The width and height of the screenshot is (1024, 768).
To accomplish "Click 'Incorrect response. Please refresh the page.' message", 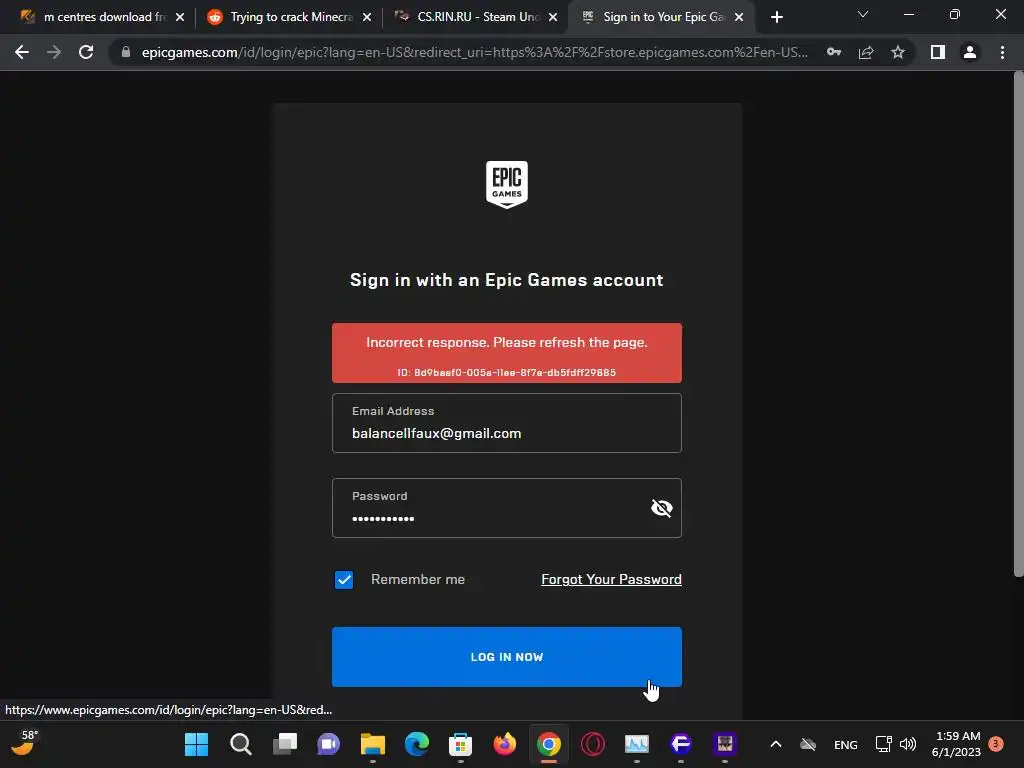I will [x=507, y=342].
